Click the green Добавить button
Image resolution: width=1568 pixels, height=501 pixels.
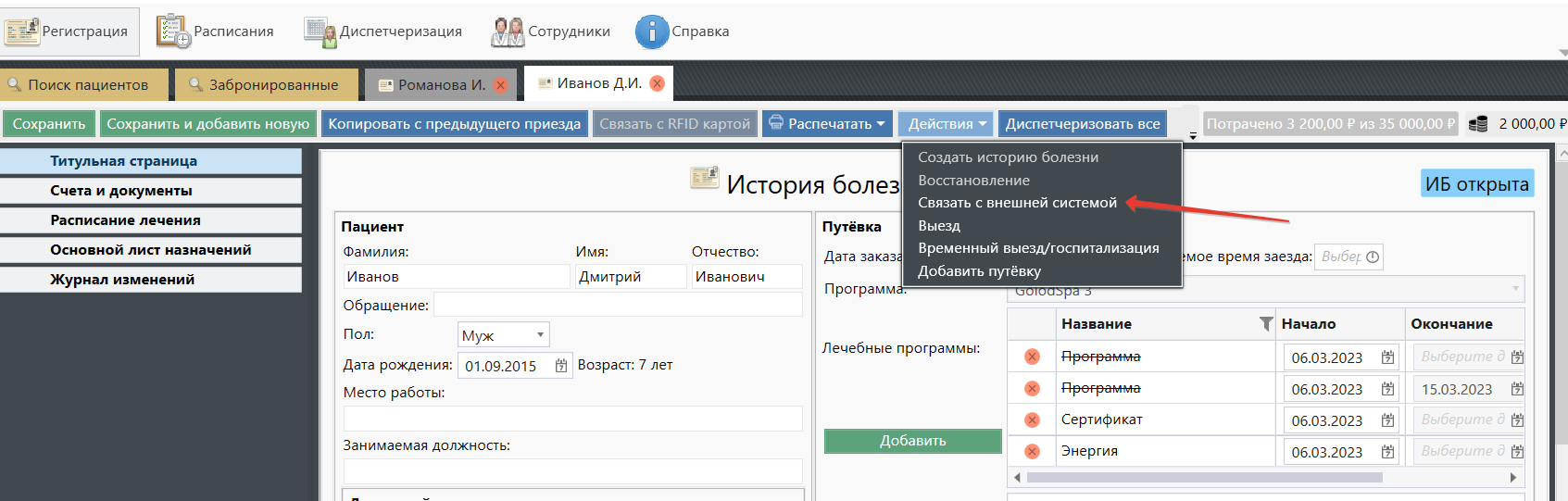912,441
